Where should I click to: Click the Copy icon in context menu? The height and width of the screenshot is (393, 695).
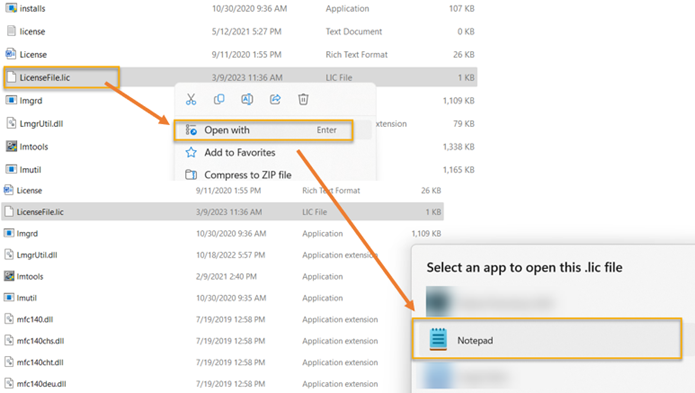click(219, 99)
